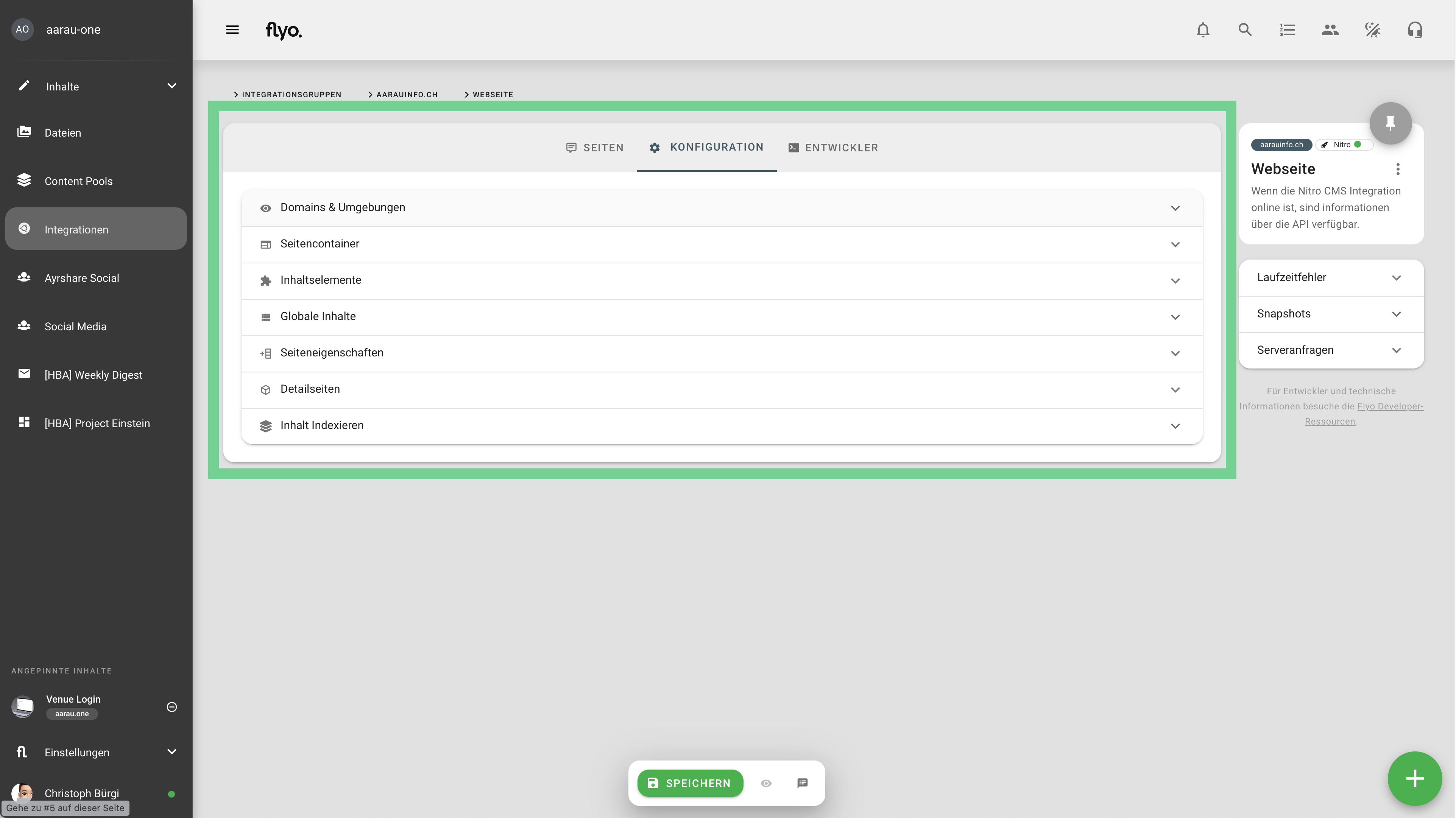
Task: Open the task list icon
Action: tap(1288, 30)
